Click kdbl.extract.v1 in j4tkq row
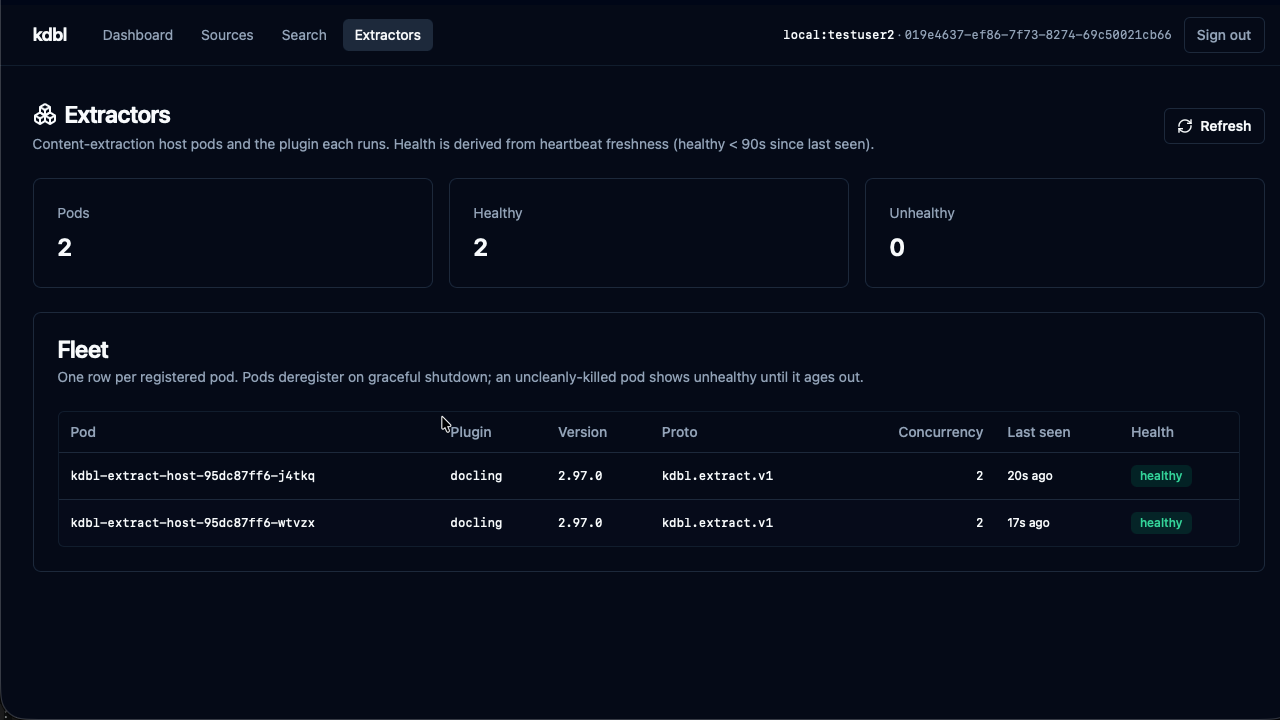This screenshot has width=1280, height=720. pyautogui.click(x=717, y=476)
